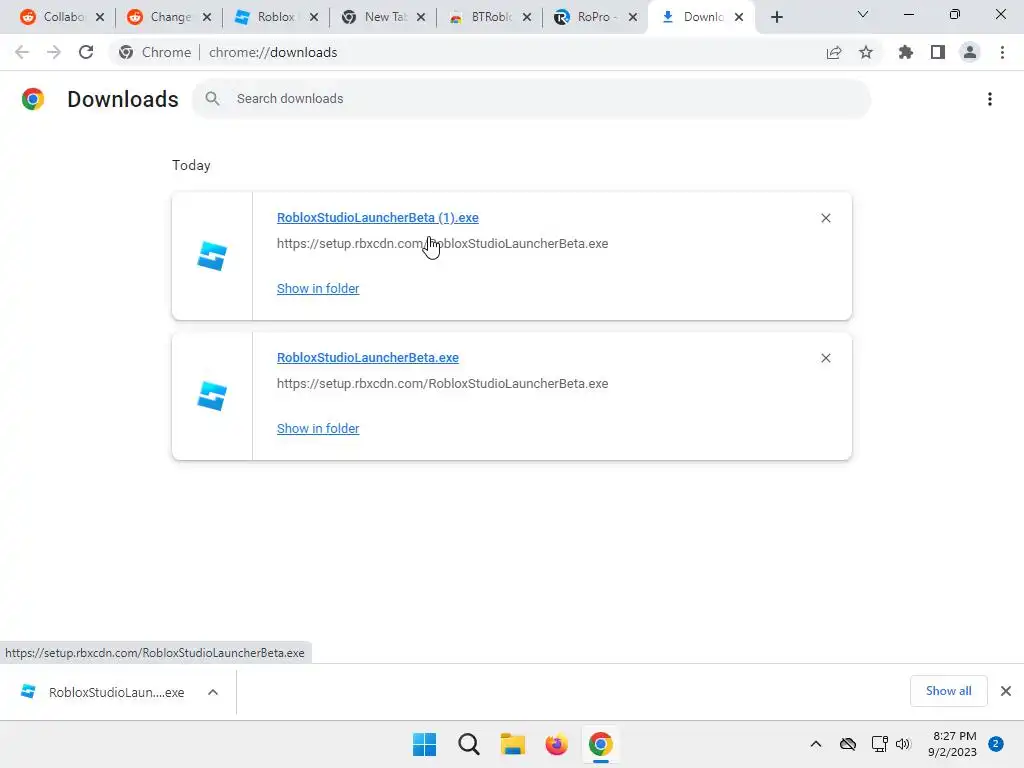The width and height of the screenshot is (1024, 768).
Task: Close the Collabo tab
Action: [100, 17]
